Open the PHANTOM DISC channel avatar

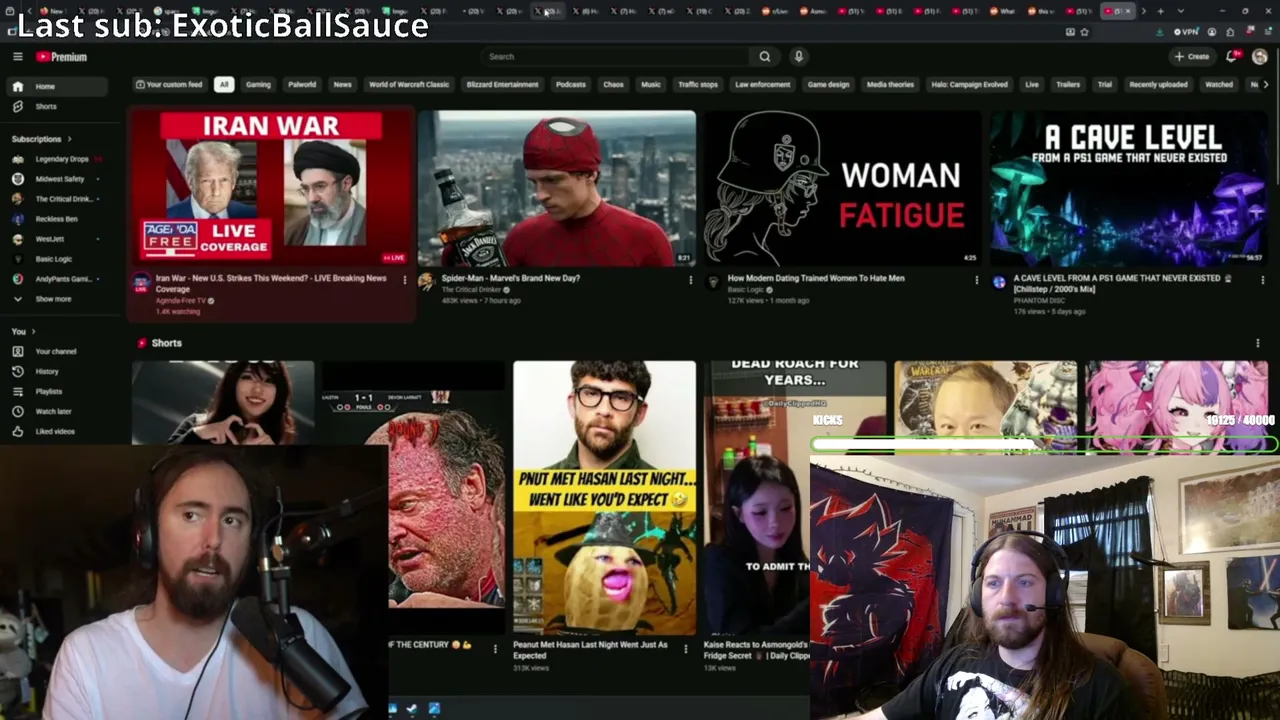(999, 283)
